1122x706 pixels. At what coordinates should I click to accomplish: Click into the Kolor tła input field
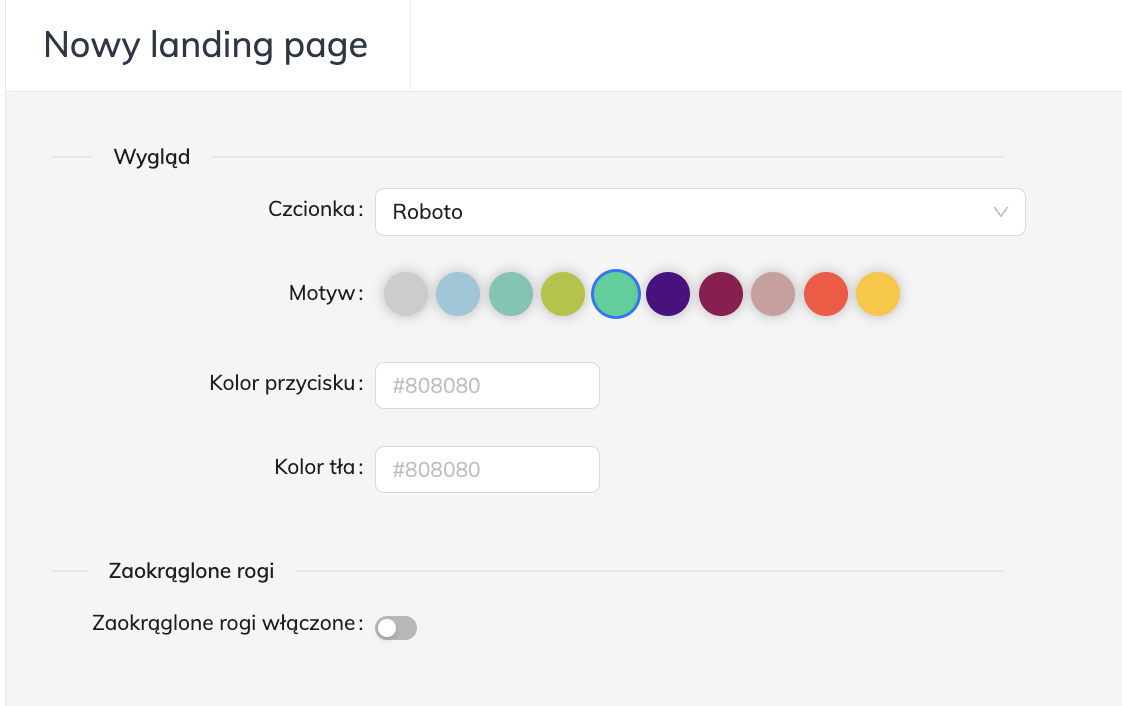tap(487, 469)
